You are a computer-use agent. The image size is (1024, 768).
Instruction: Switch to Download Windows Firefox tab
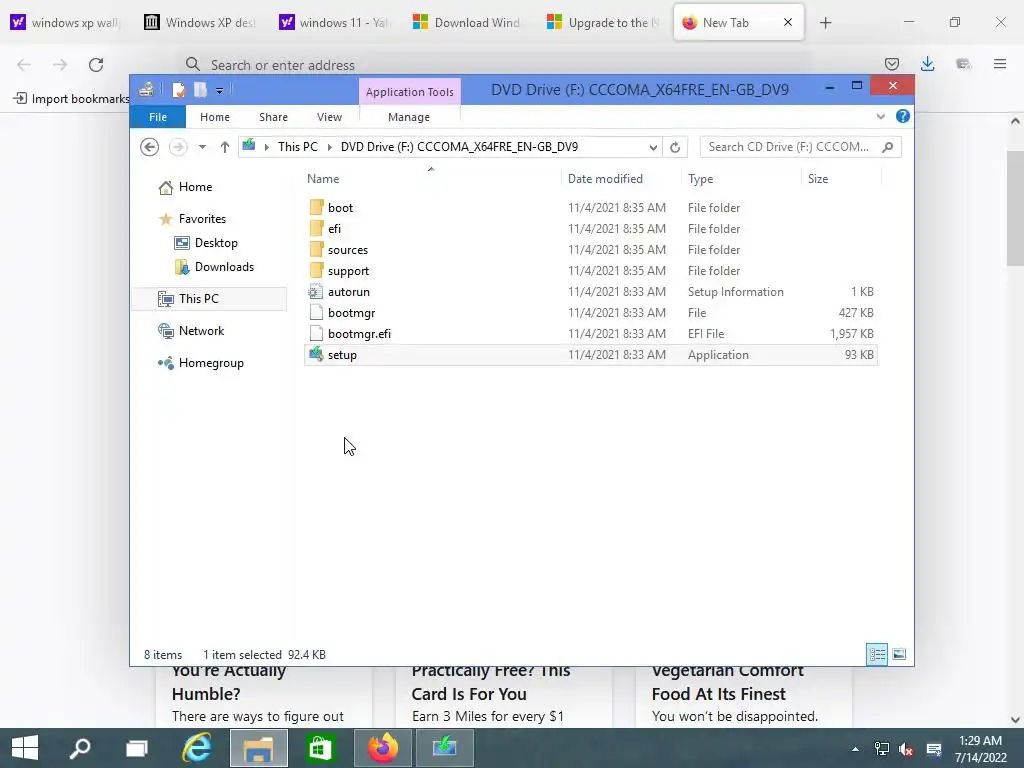[468, 23]
